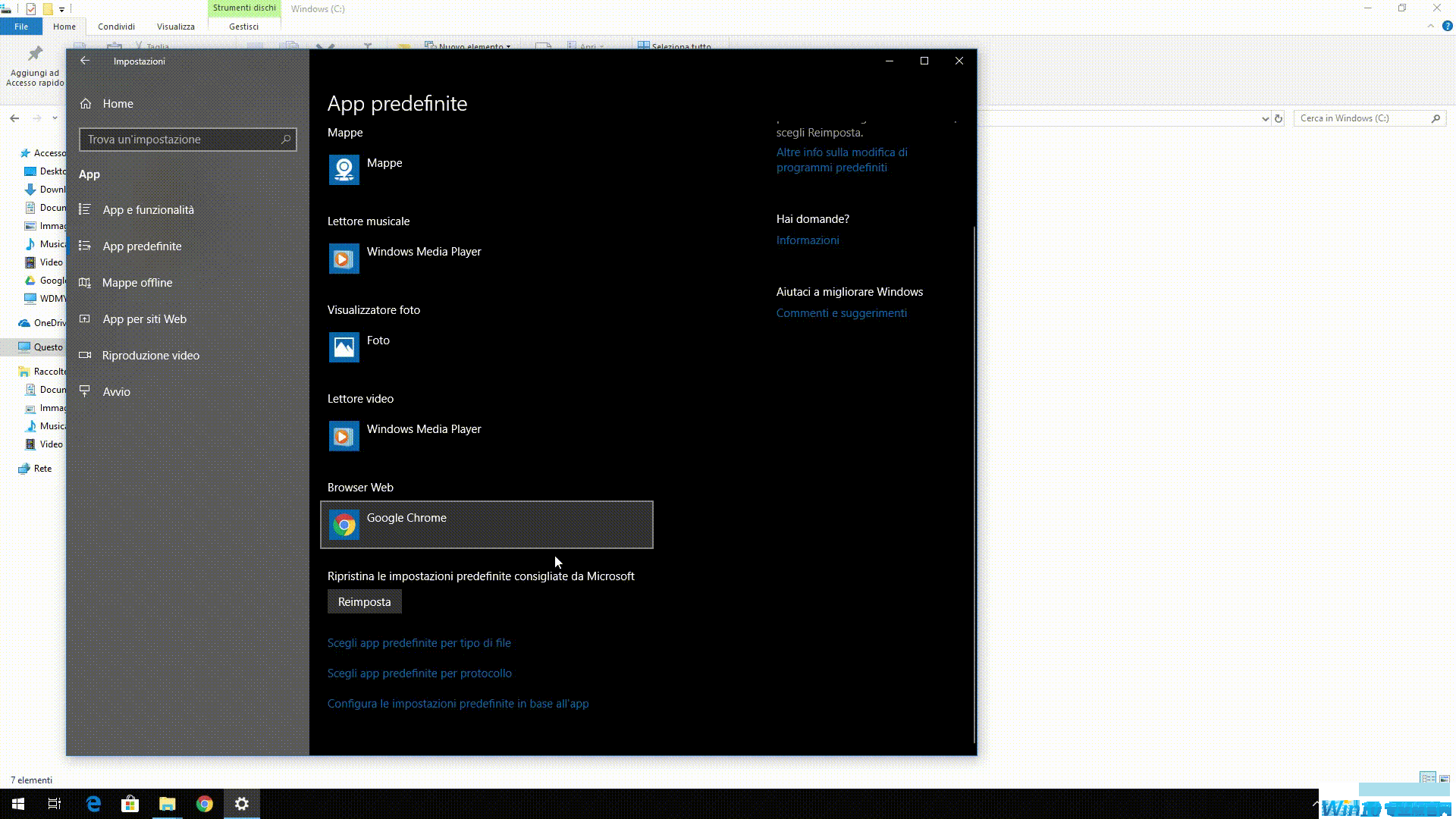
Task: Launch Microsoft Store from taskbar
Action: [130, 803]
